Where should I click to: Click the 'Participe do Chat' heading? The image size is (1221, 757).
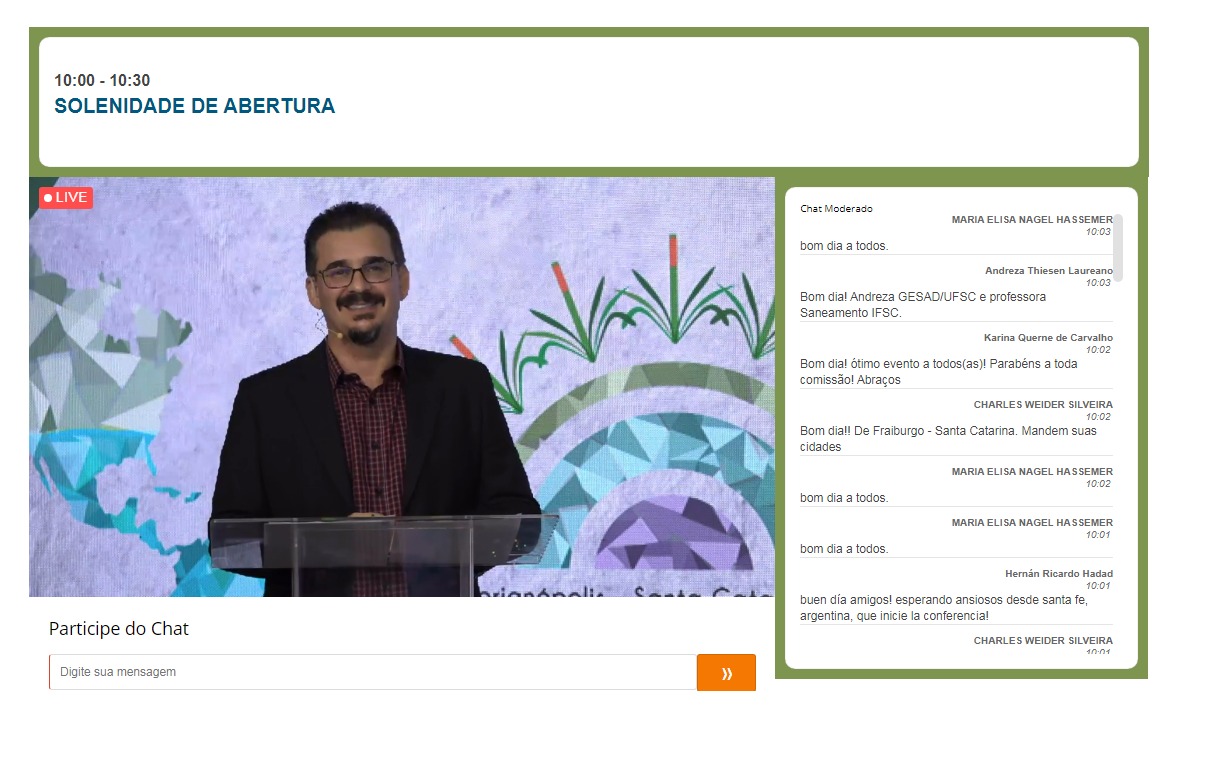(x=119, y=629)
